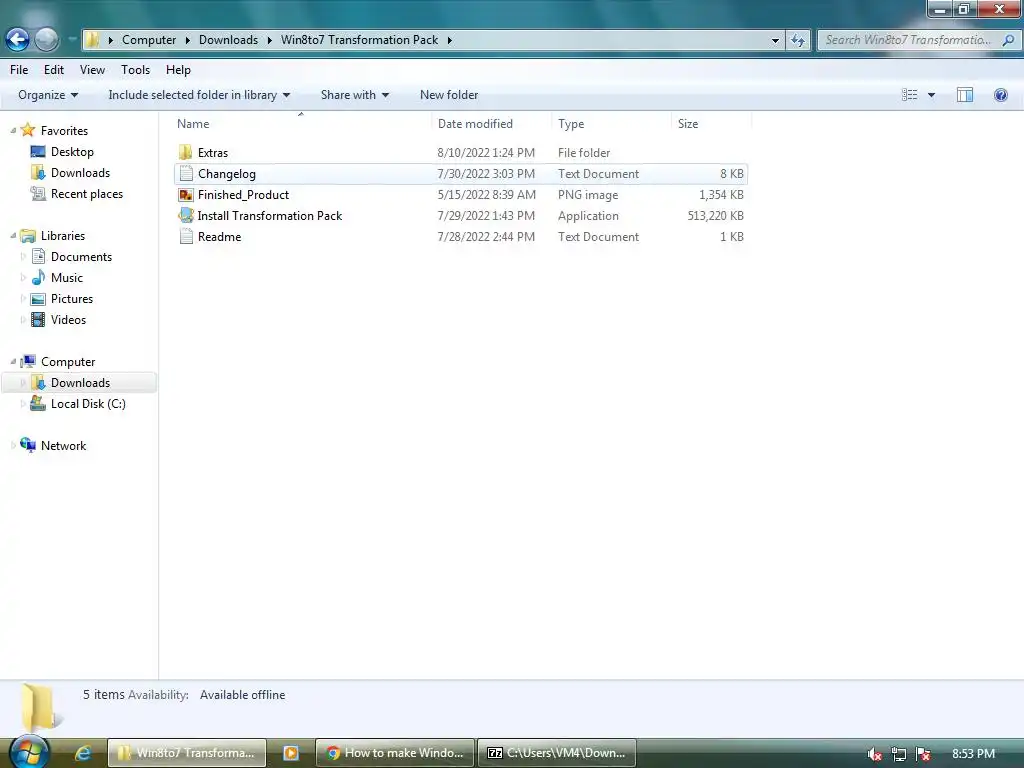Open the File menu
Screen dimensions: 1024x768
[x=19, y=70]
